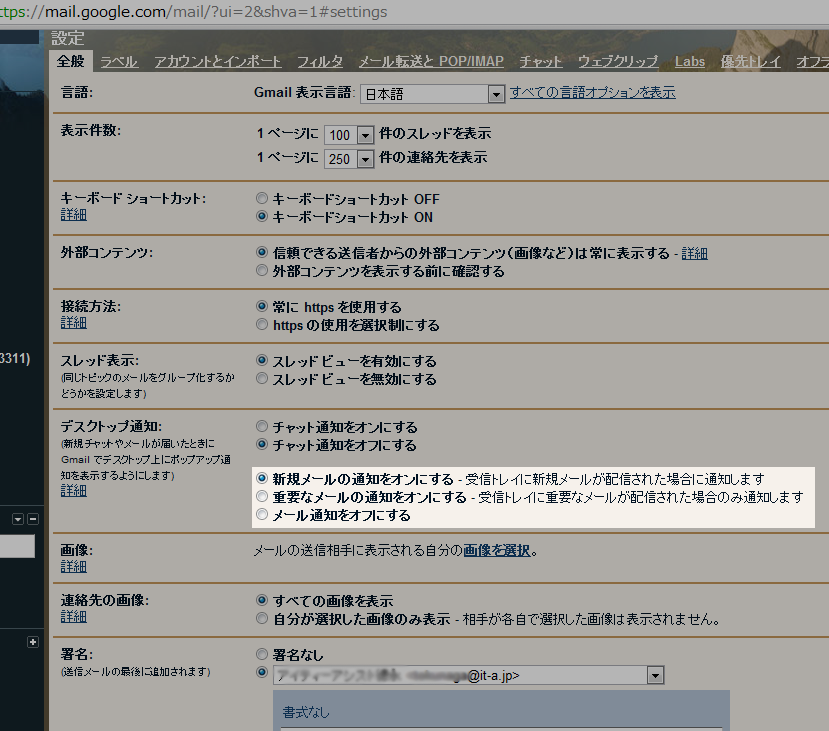This screenshot has height=731, width=829.
Task: Click the plus icon in the left sidebar
Action: [x=33, y=642]
